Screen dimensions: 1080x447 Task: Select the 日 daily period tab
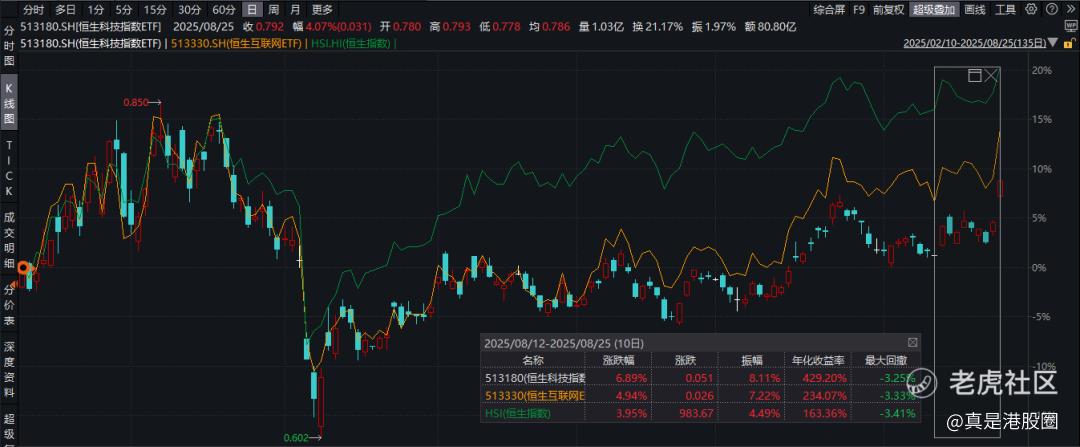click(x=252, y=9)
